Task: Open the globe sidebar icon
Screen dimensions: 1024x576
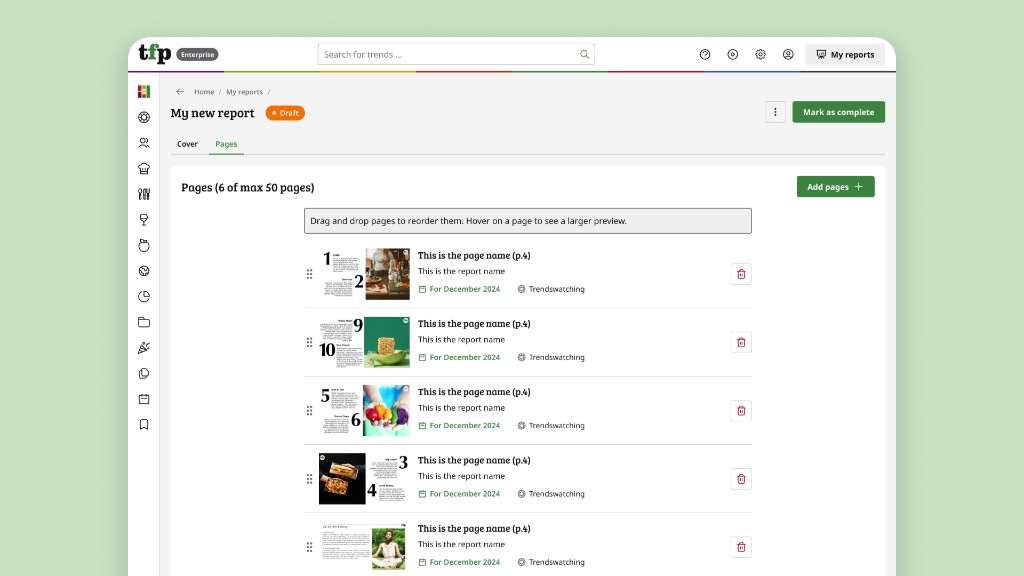Action: coord(144,271)
